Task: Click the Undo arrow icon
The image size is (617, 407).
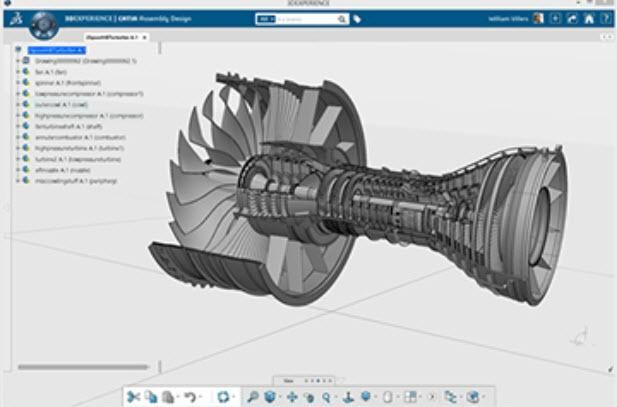Action: point(188,397)
